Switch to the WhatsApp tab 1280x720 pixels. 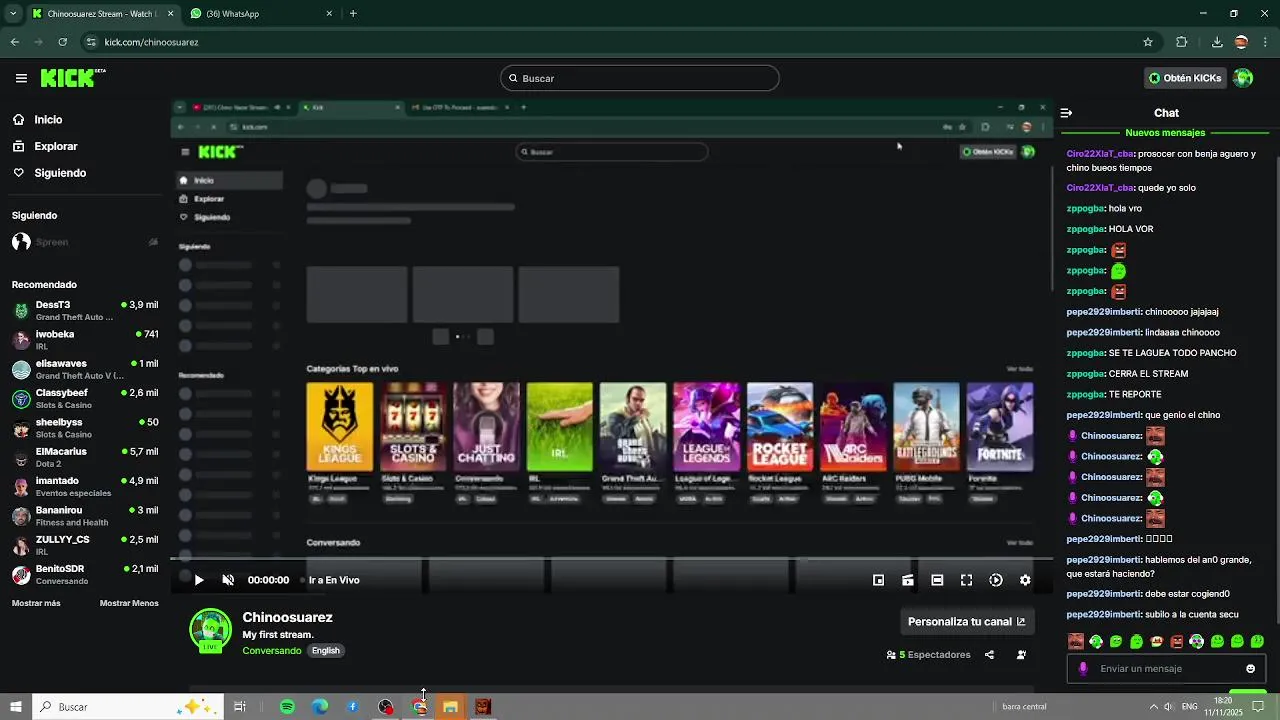pyautogui.click(x=260, y=13)
